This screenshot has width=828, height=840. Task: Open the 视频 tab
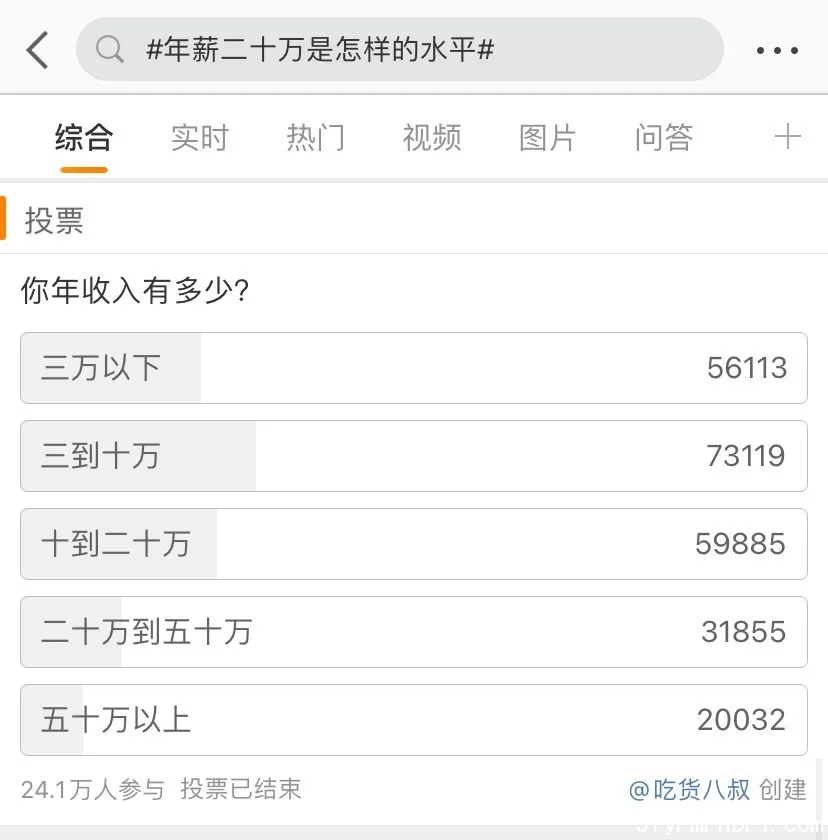point(432,138)
